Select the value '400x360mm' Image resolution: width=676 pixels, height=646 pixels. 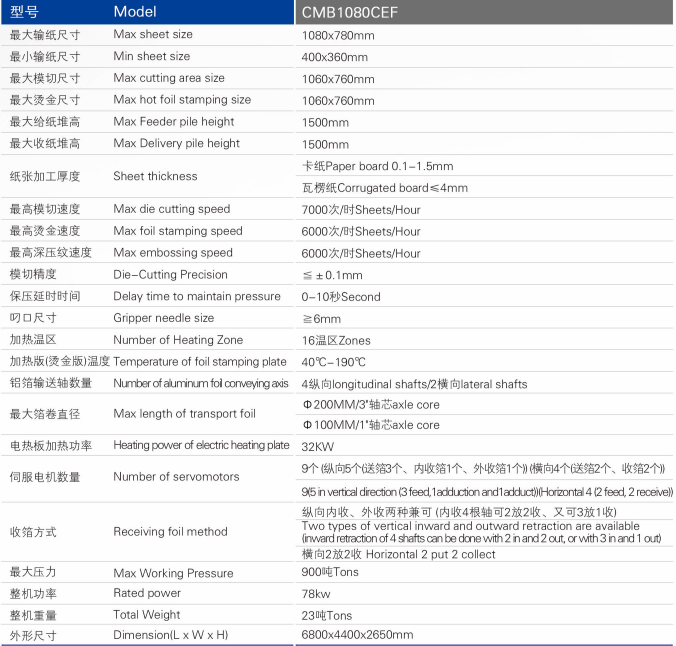335,57
